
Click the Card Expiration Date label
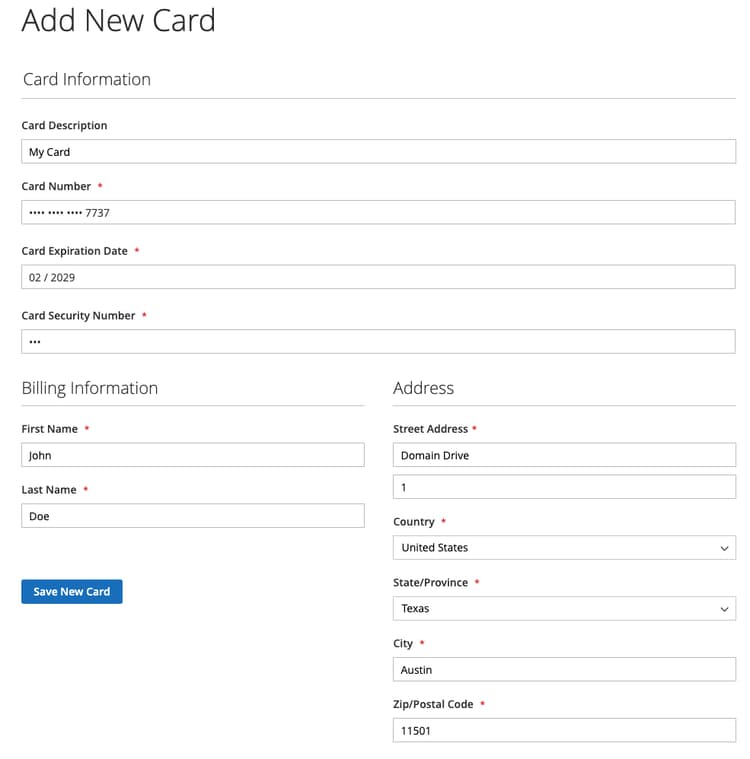pos(74,251)
